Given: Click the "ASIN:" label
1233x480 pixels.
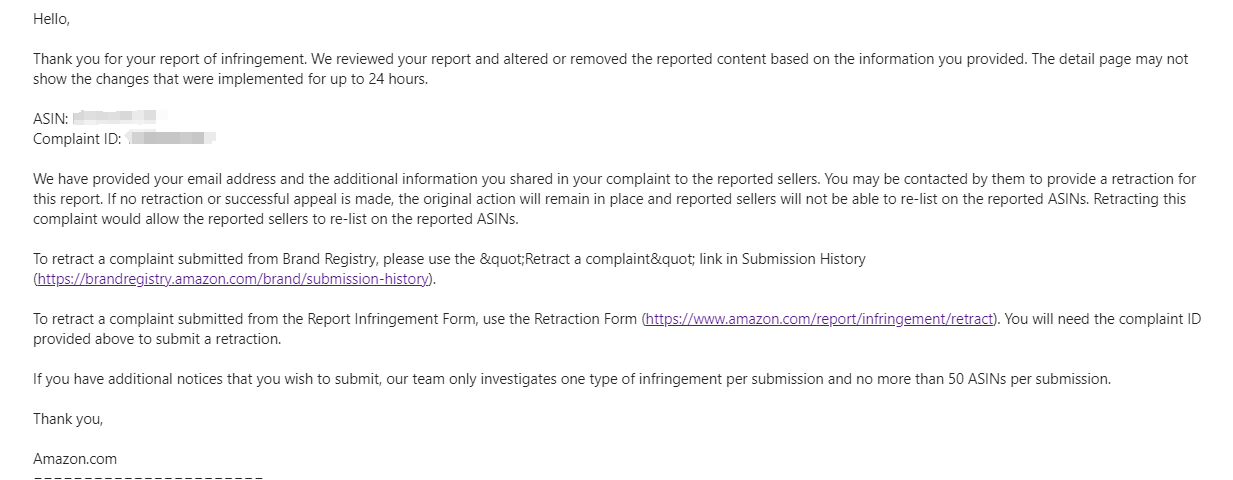Looking at the screenshot, I should 50,119.
